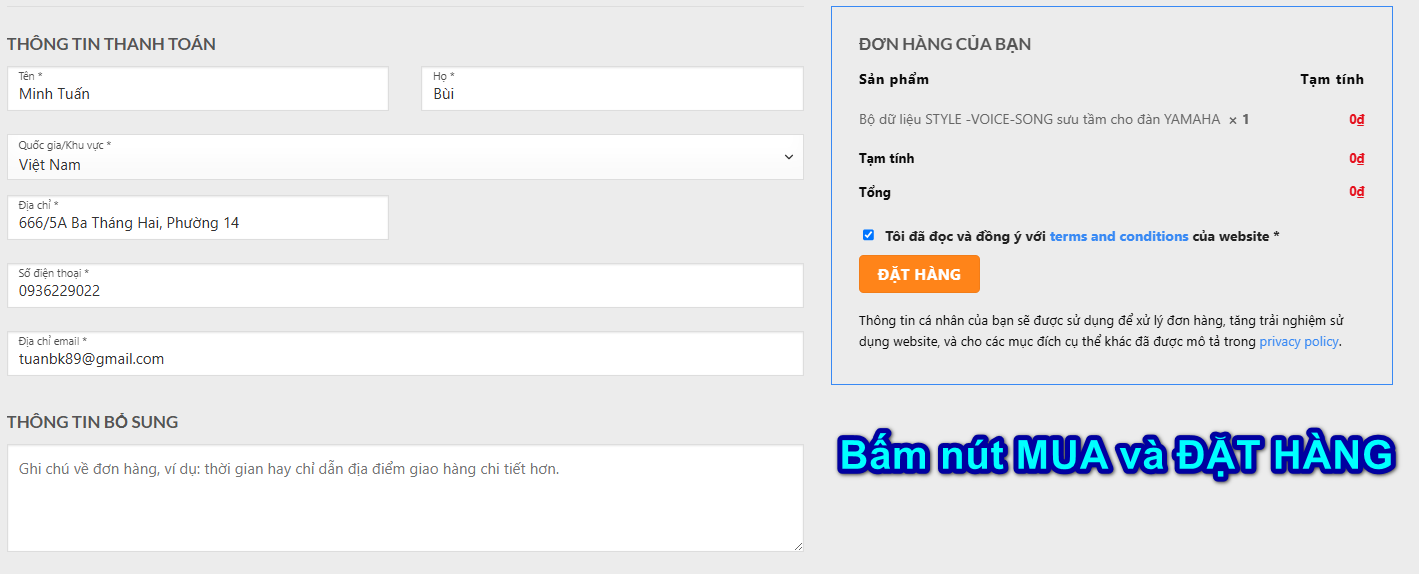
Task: Click the ĐẶT HÀNG button
Action: (919, 274)
